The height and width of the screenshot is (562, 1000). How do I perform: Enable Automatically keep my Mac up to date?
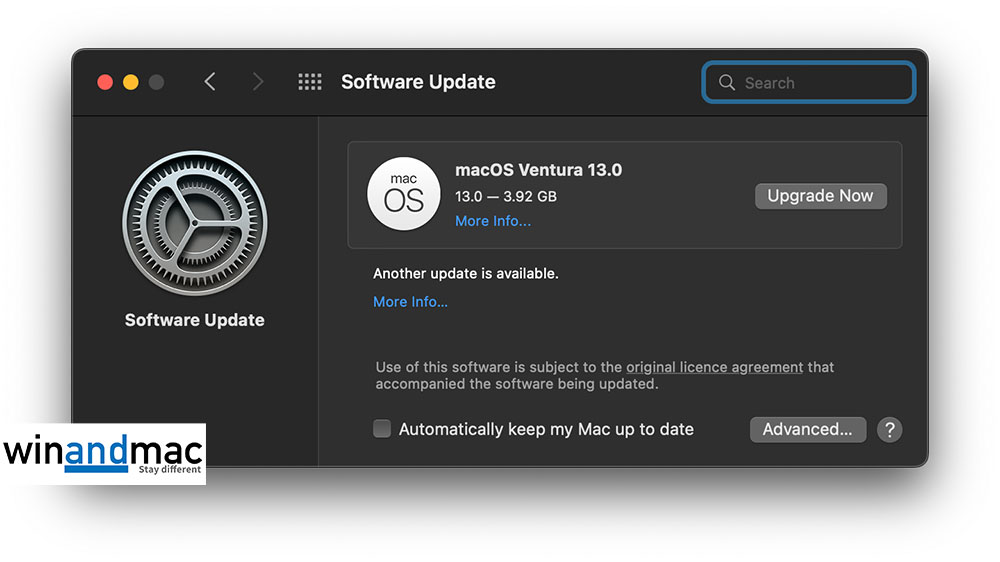[382, 429]
